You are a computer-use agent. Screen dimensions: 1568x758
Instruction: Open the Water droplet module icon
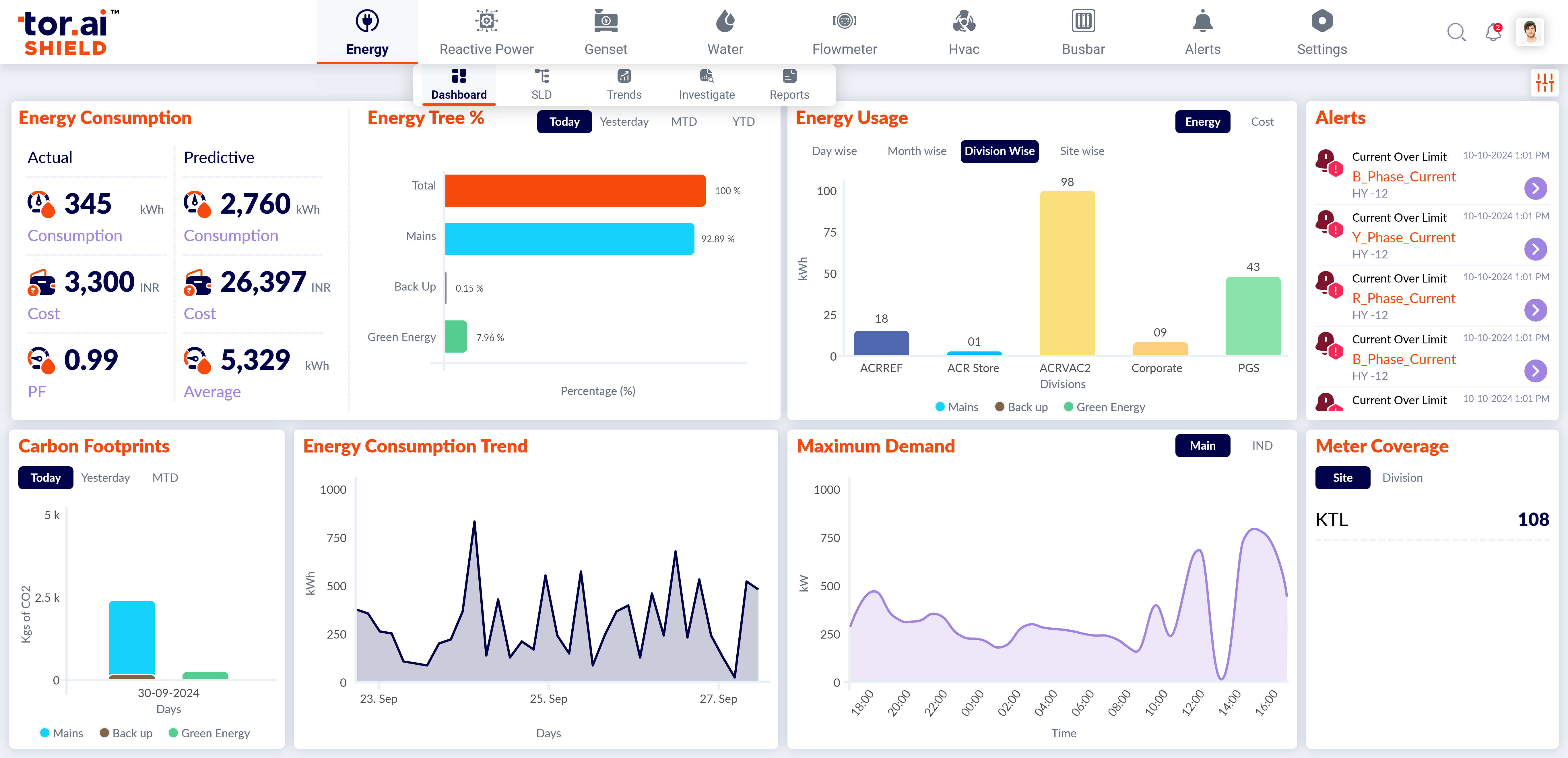[x=725, y=21]
